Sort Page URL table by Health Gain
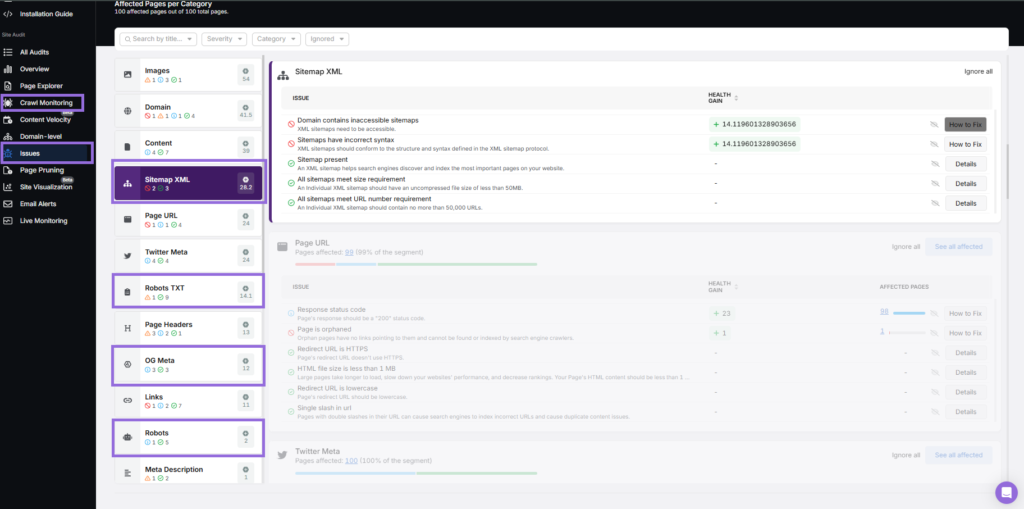1024x509 pixels. click(x=737, y=287)
